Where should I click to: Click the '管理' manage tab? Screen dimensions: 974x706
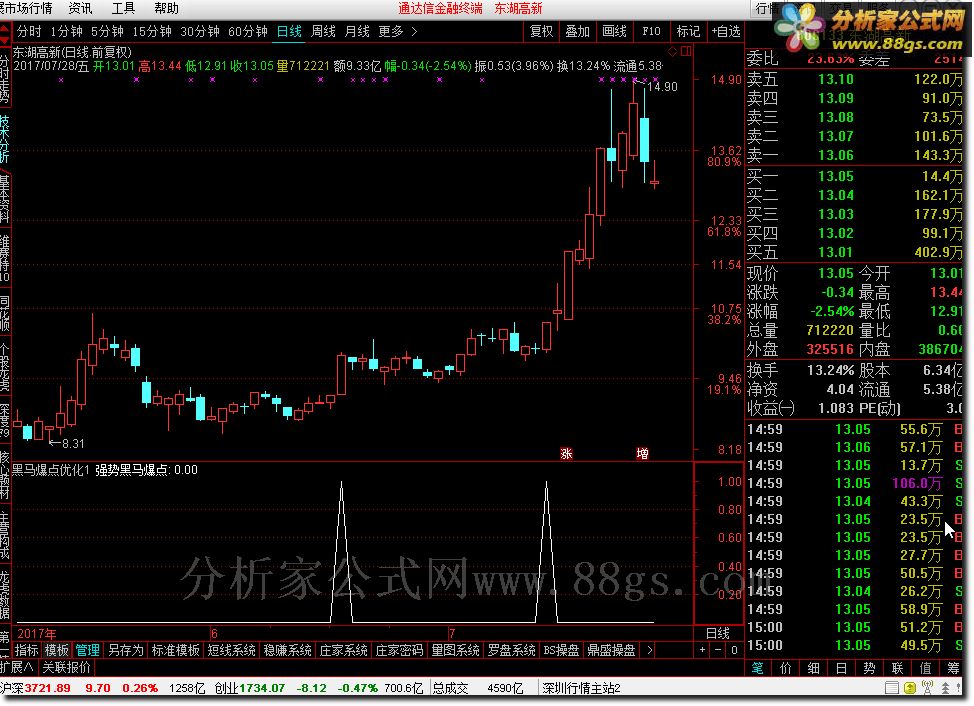88,650
